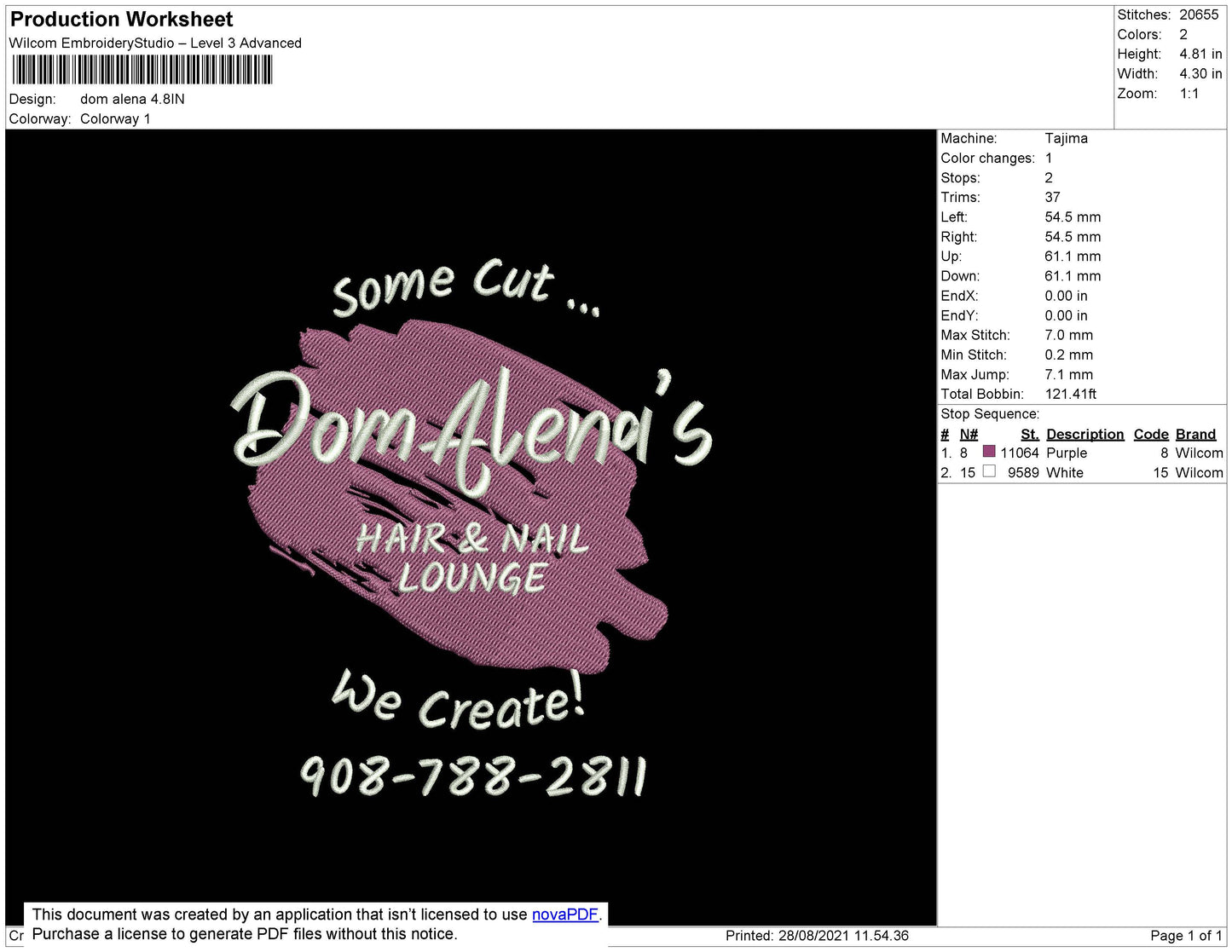This screenshot has height=952, width=1232.
Task: Click the width value 4.30 in
Action: click(x=1200, y=74)
